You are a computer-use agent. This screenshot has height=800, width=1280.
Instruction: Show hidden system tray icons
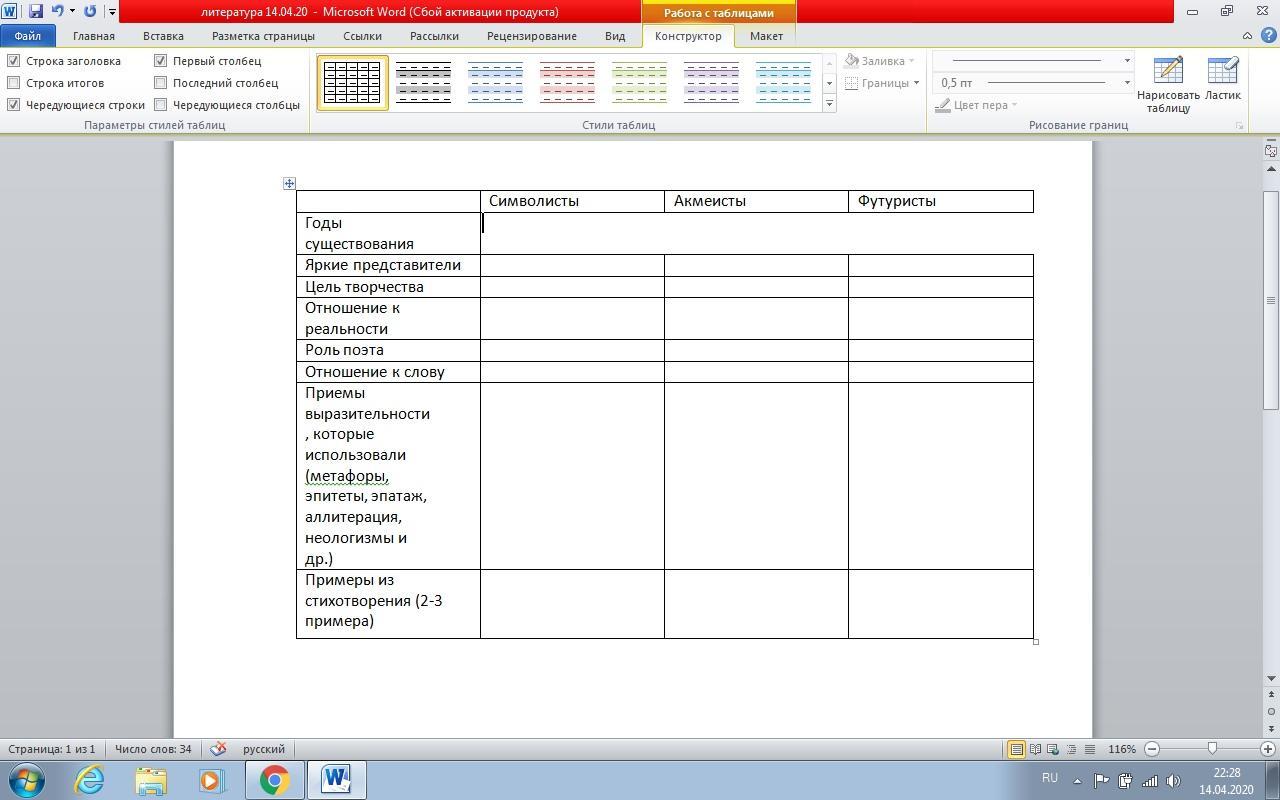(1077, 780)
